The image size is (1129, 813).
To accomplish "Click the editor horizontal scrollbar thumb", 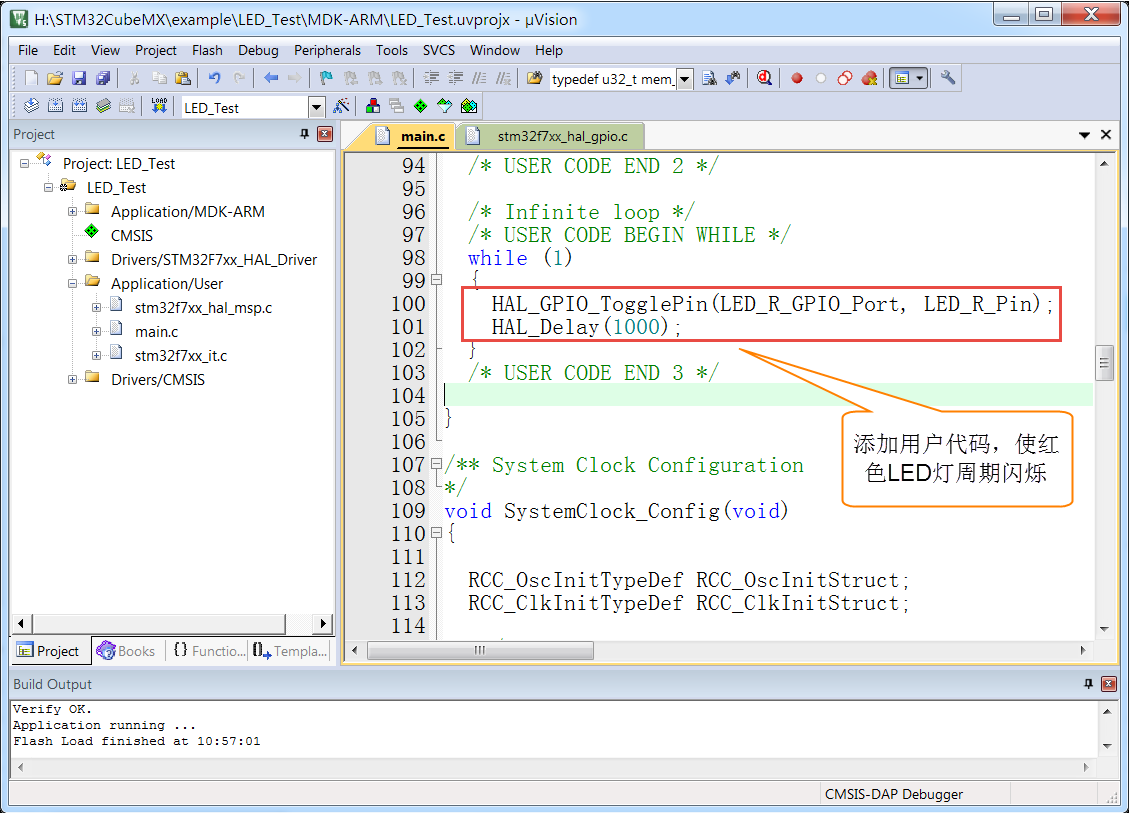I will [x=480, y=650].
